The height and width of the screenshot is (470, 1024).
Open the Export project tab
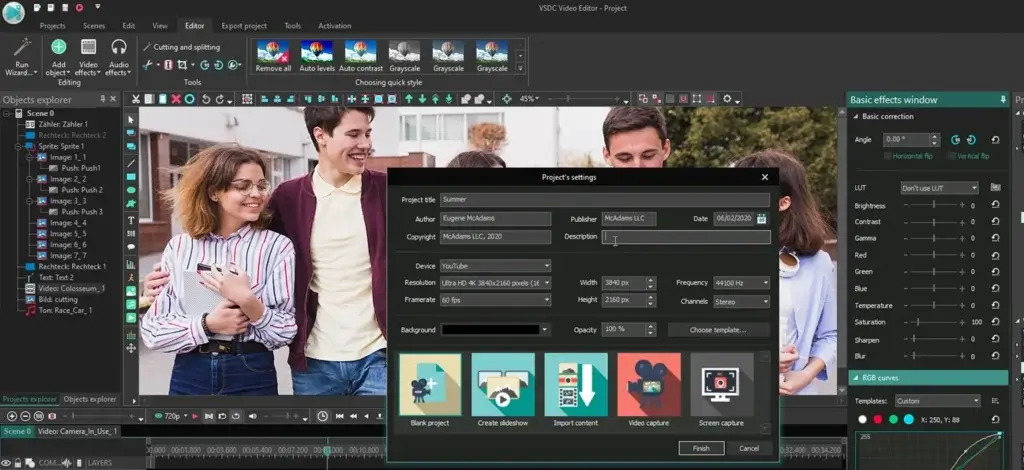[244, 26]
